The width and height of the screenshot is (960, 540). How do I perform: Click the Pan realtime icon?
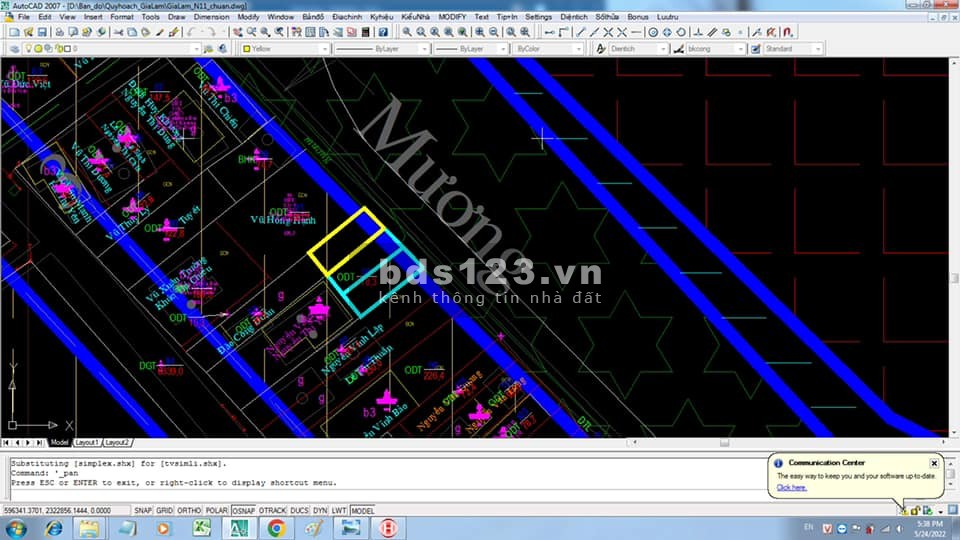tap(238, 32)
